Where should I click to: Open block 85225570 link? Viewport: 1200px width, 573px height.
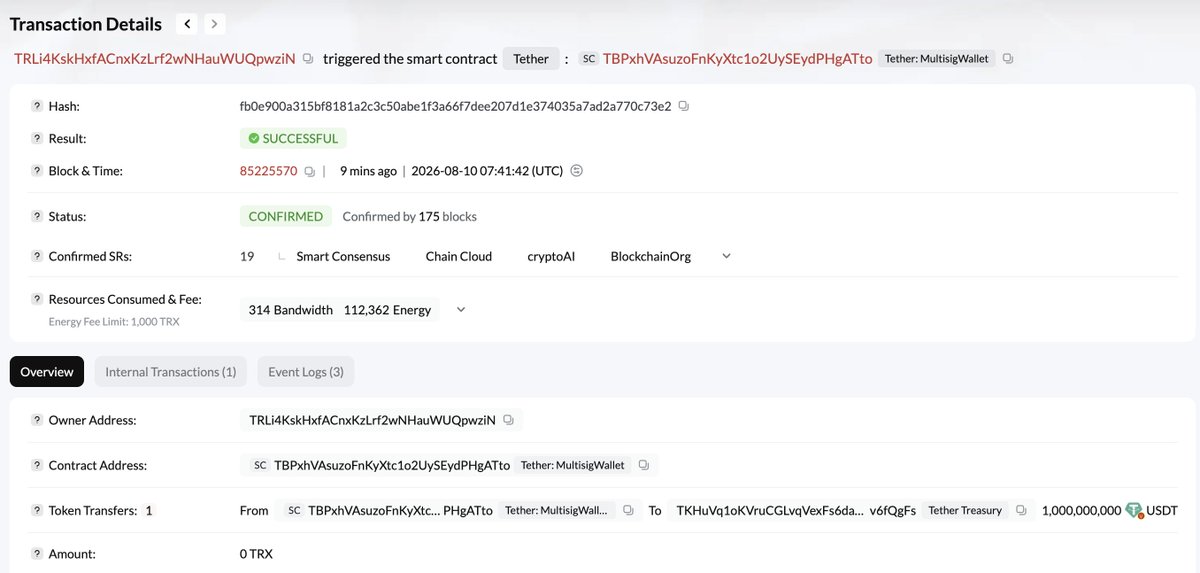point(268,171)
